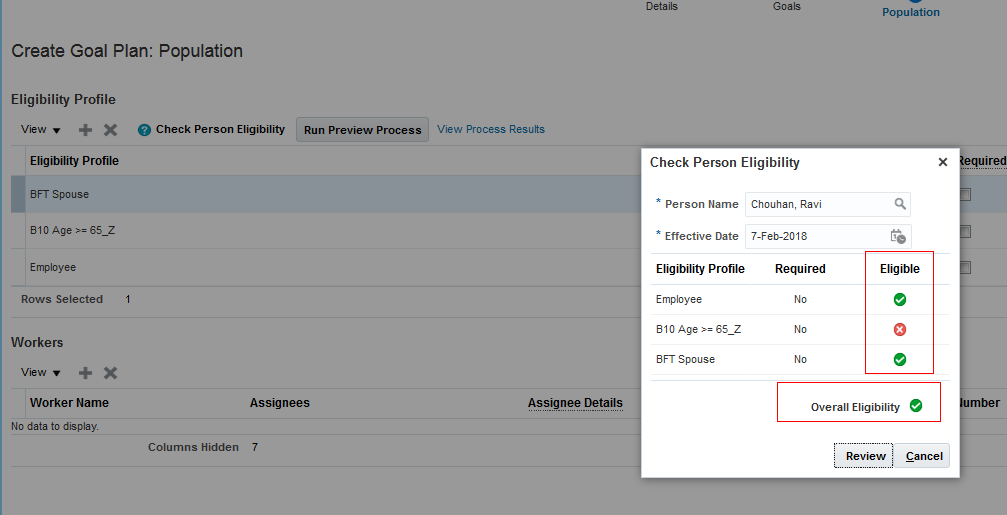This screenshot has width=1007, height=515.
Task: Toggle Required checkbox for B10 Age row
Action: (965, 231)
